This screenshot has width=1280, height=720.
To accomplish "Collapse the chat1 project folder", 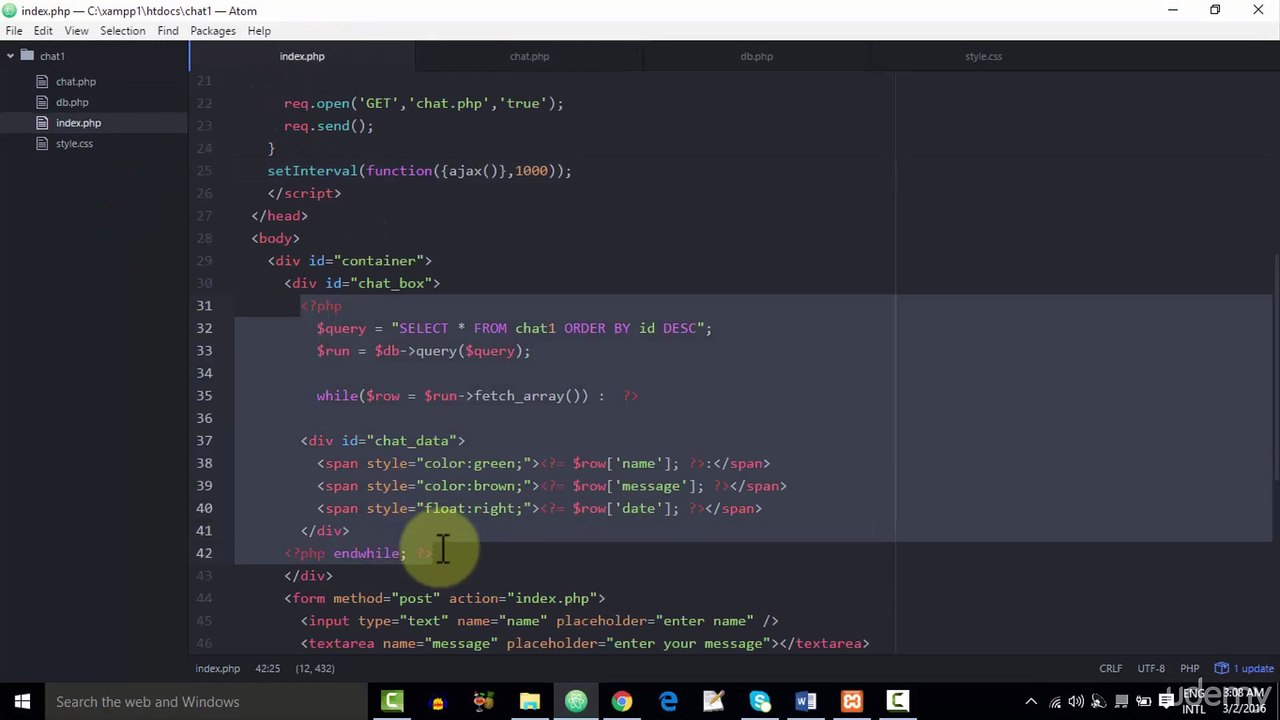I will [10, 56].
